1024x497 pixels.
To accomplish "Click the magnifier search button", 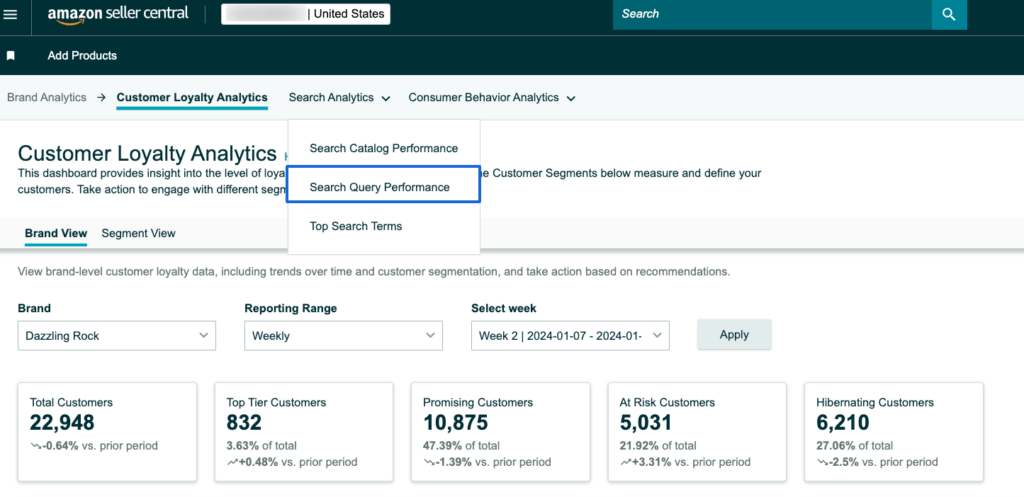I will pyautogui.click(x=949, y=14).
